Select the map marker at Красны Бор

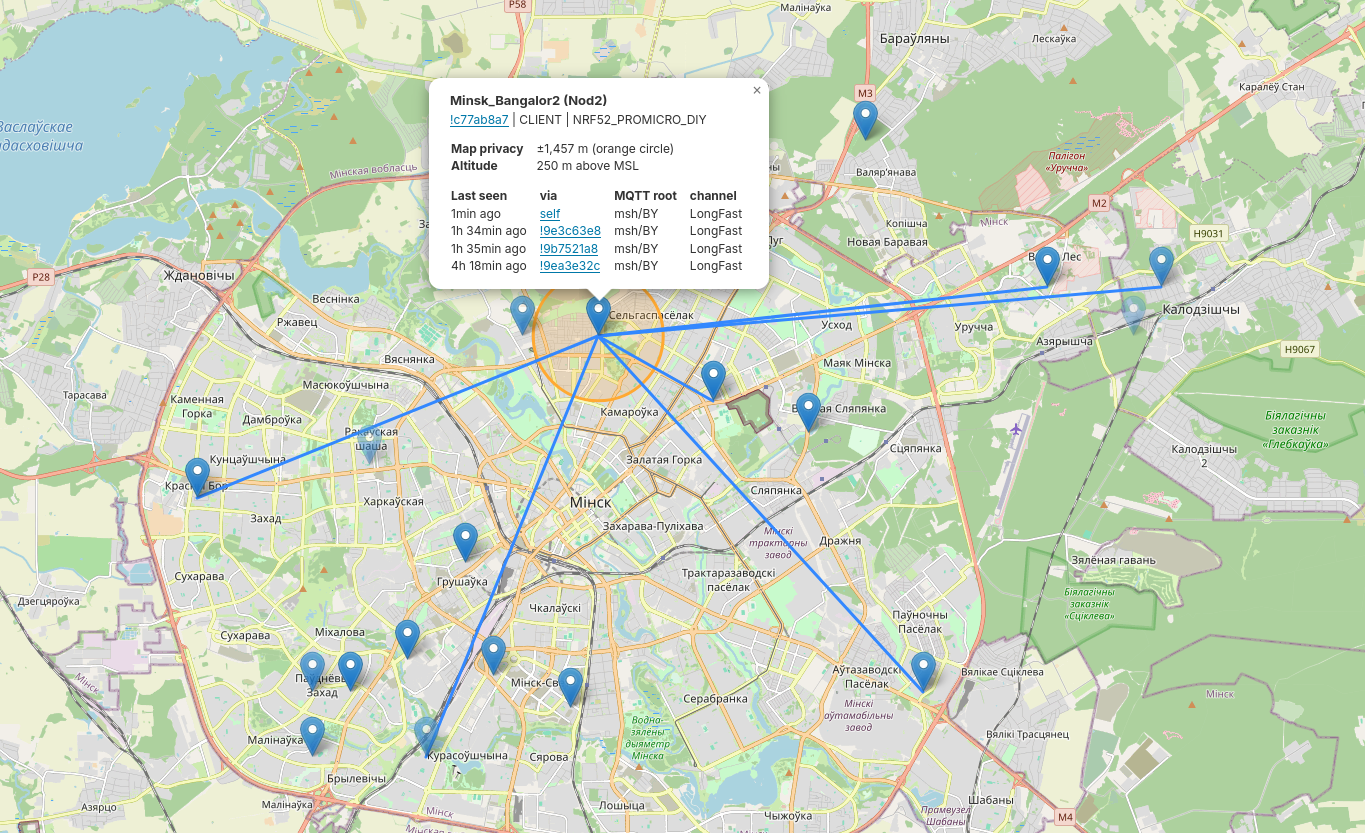pyautogui.click(x=198, y=477)
